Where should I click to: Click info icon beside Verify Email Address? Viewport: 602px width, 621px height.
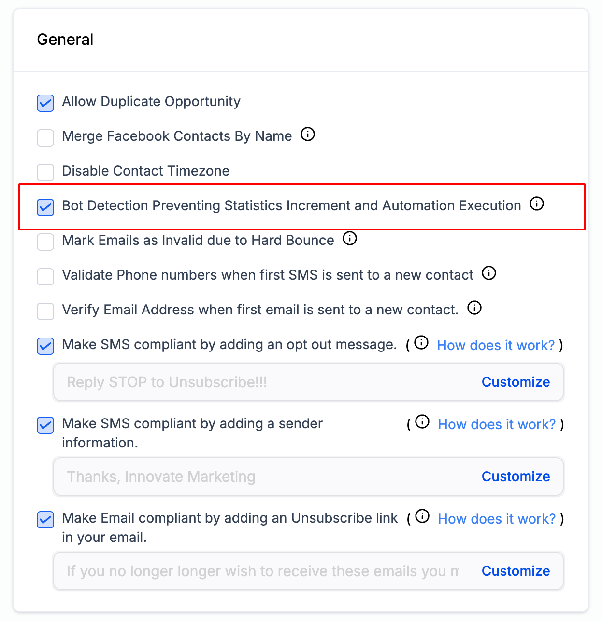pyautogui.click(x=474, y=308)
